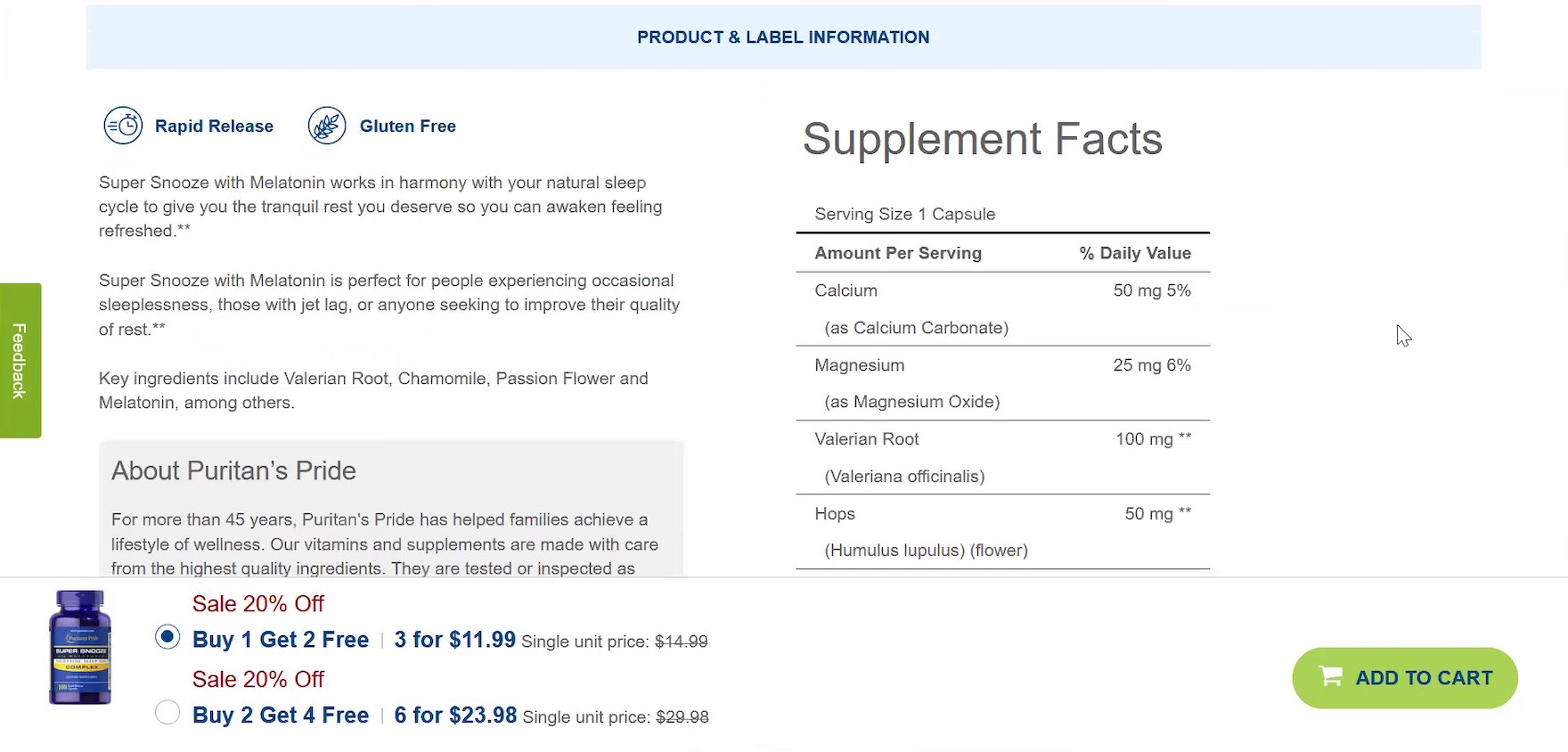Click the Gluten Free label text
The width and height of the screenshot is (1568, 752).
407,127
